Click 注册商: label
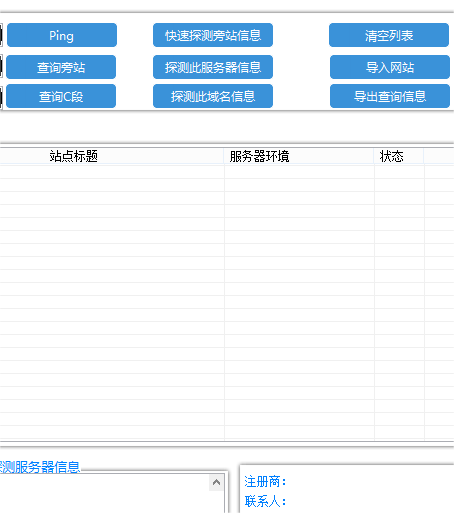Screen dimensions: 454x513 (265, 481)
